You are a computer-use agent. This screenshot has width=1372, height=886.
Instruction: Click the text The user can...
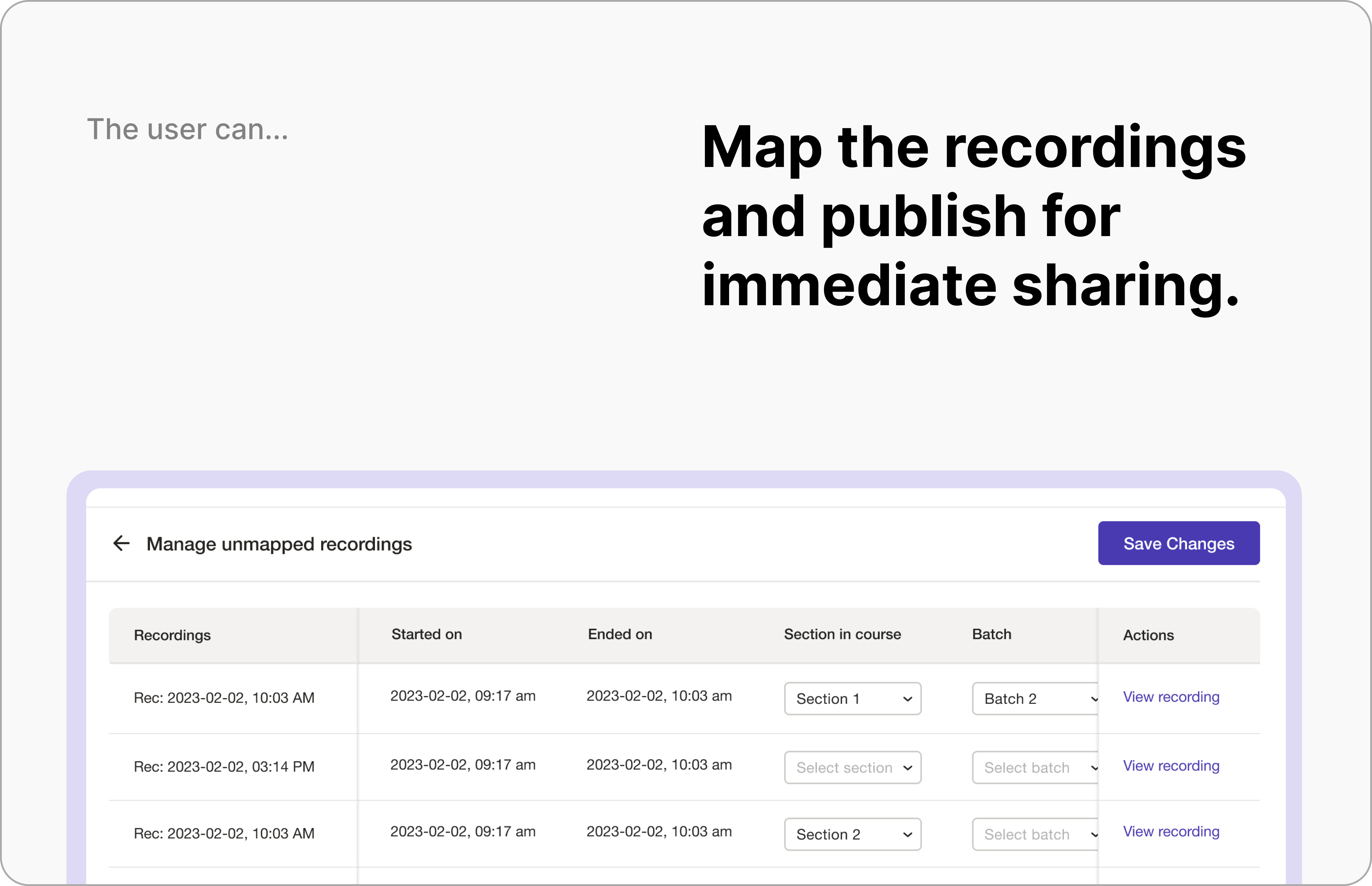coord(187,129)
